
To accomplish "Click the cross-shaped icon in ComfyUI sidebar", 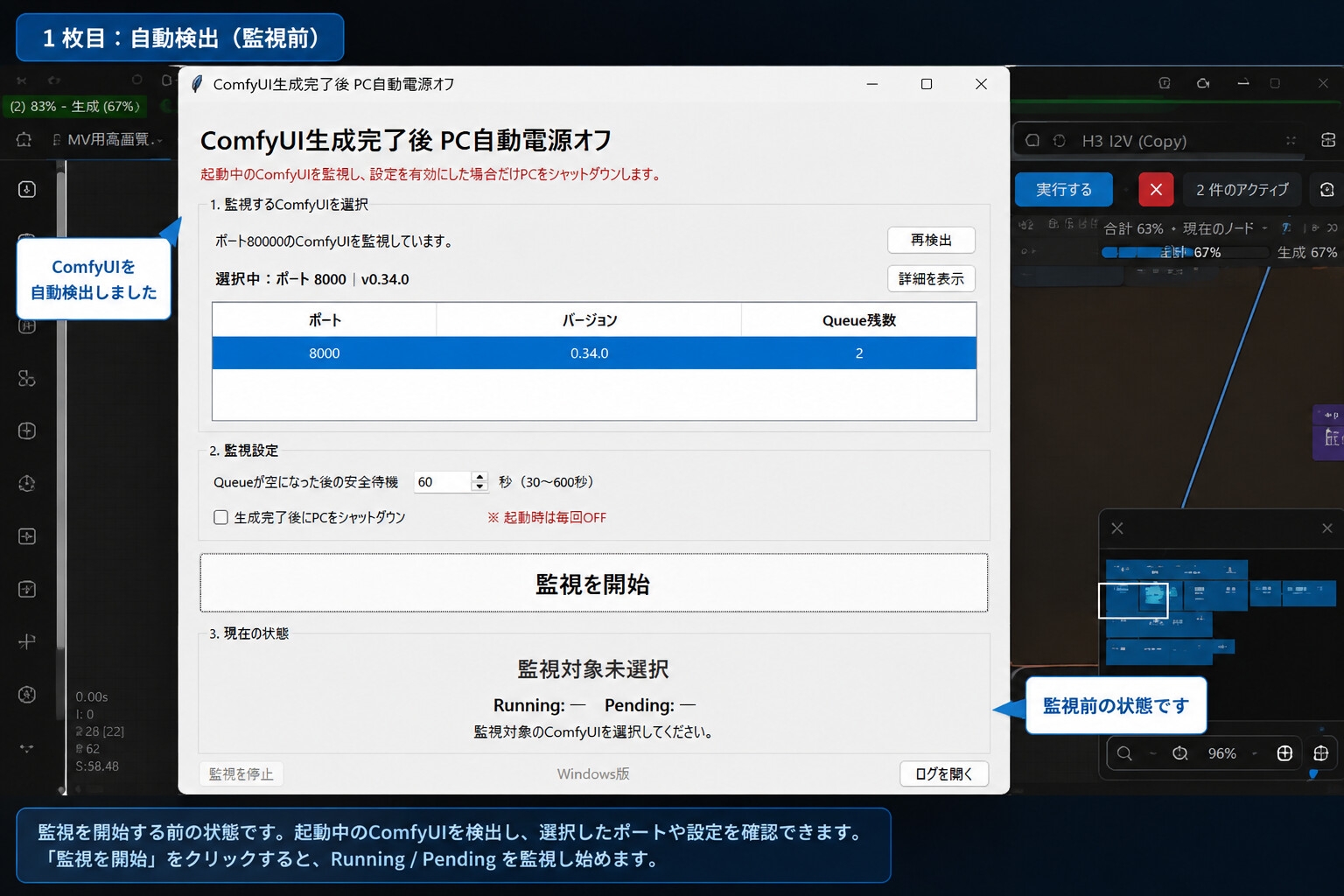I will tap(27, 641).
